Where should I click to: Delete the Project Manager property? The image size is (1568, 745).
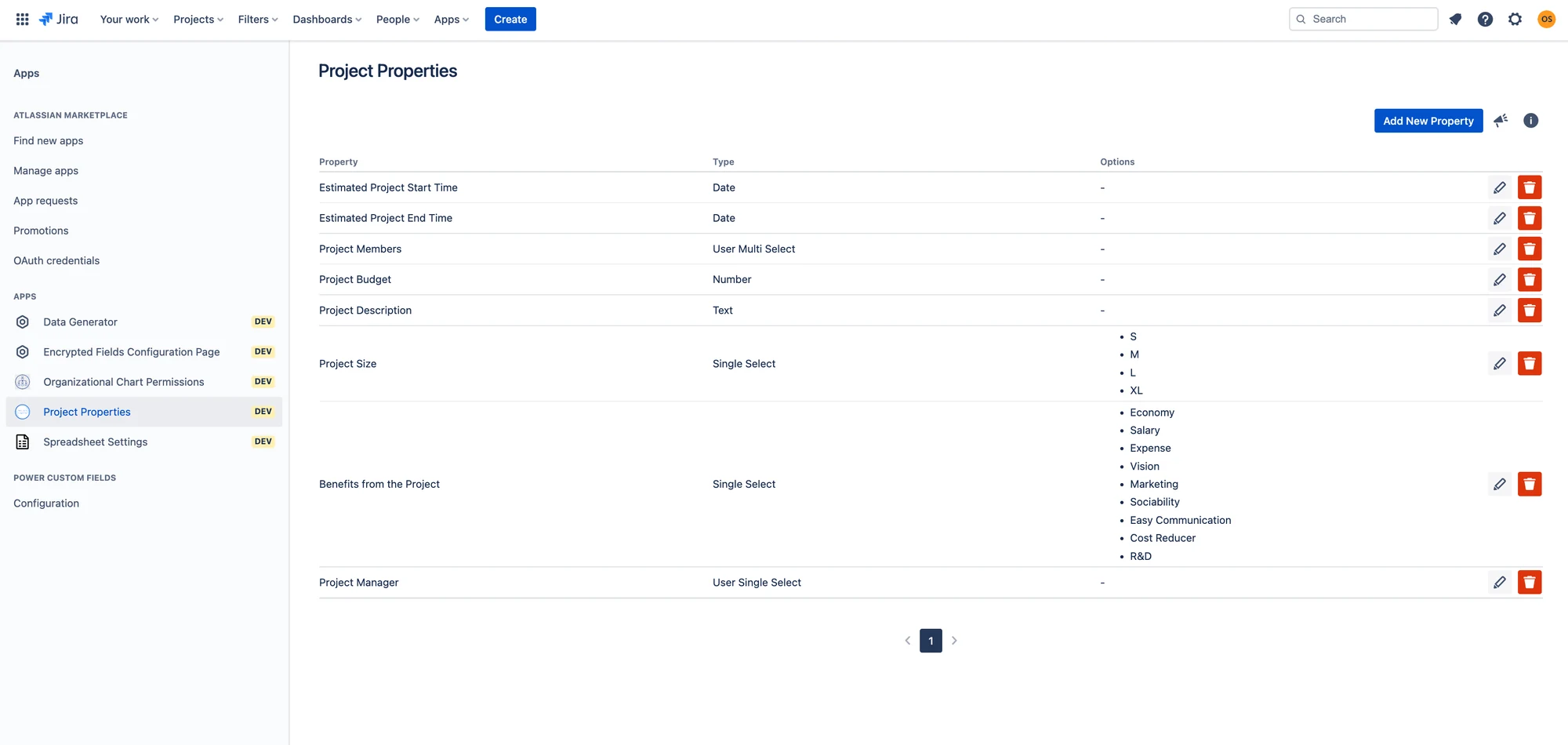coord(1530,582)
